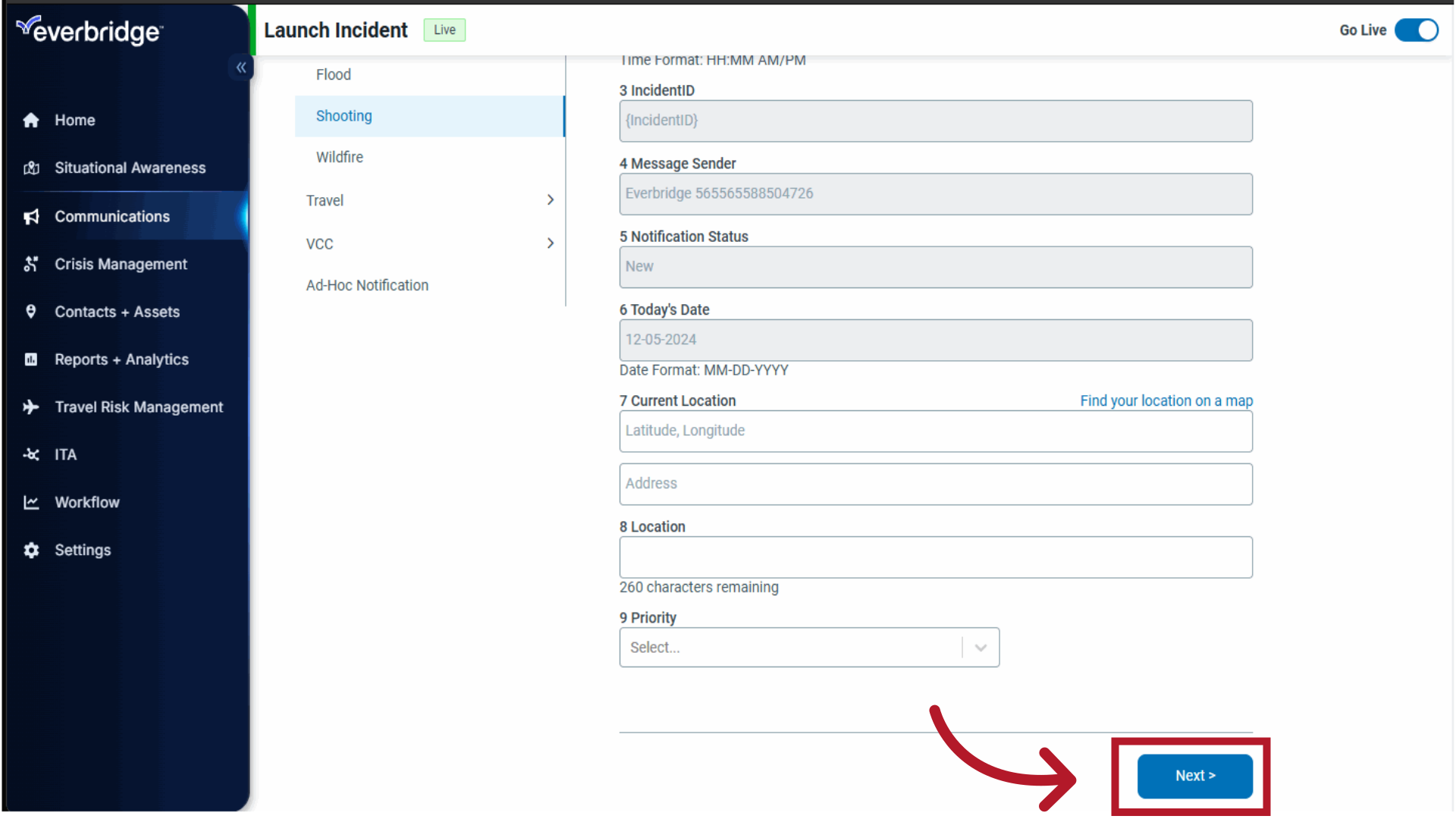Click the Location description text area

pos(935,556)
